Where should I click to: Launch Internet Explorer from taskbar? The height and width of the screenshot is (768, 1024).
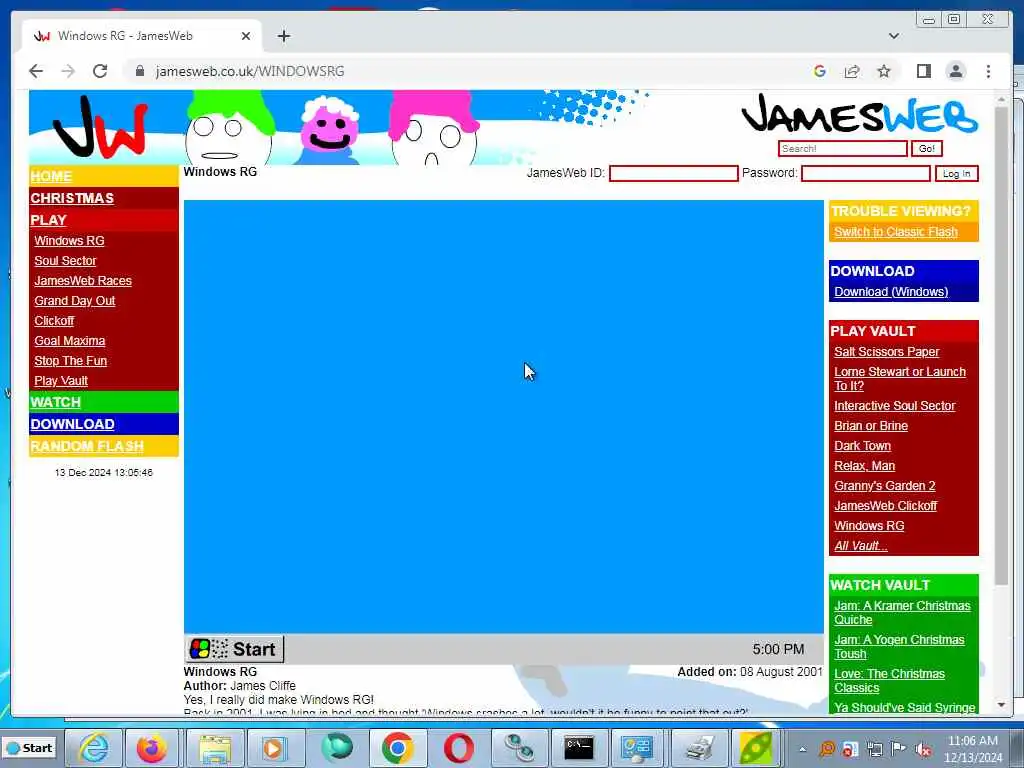point(93,748)
